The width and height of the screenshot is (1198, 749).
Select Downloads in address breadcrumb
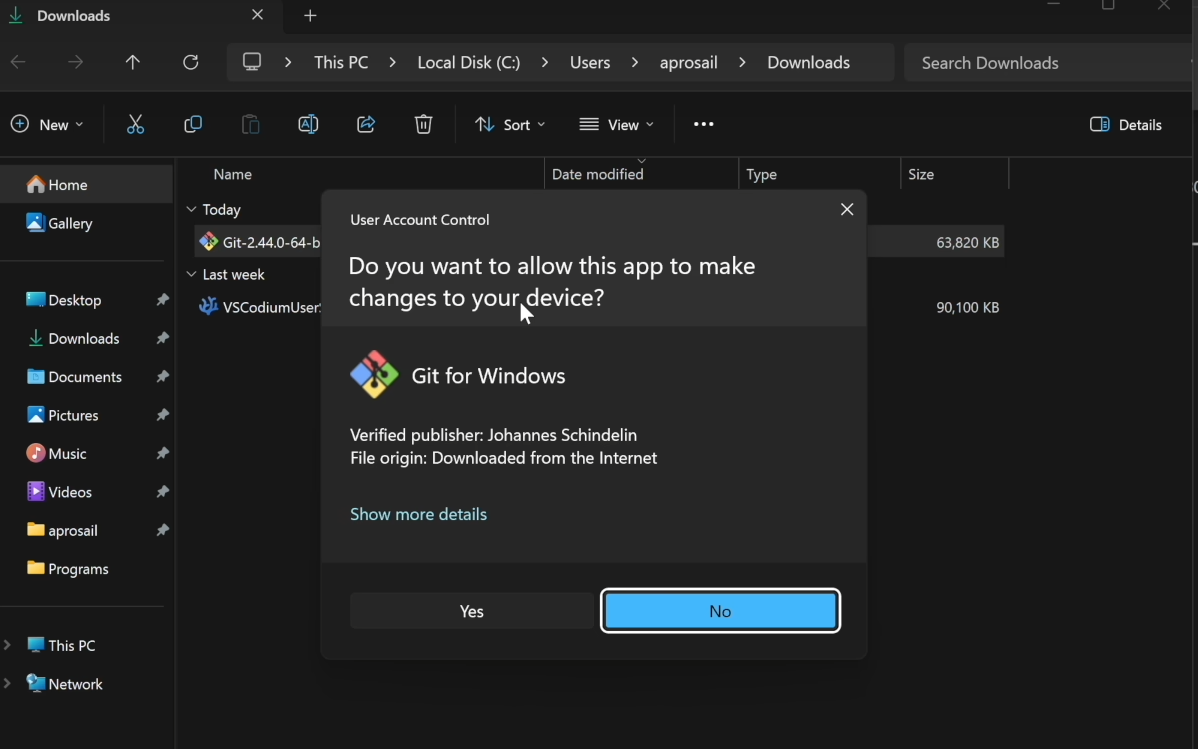pyautogui.click(x=808, y=63)
